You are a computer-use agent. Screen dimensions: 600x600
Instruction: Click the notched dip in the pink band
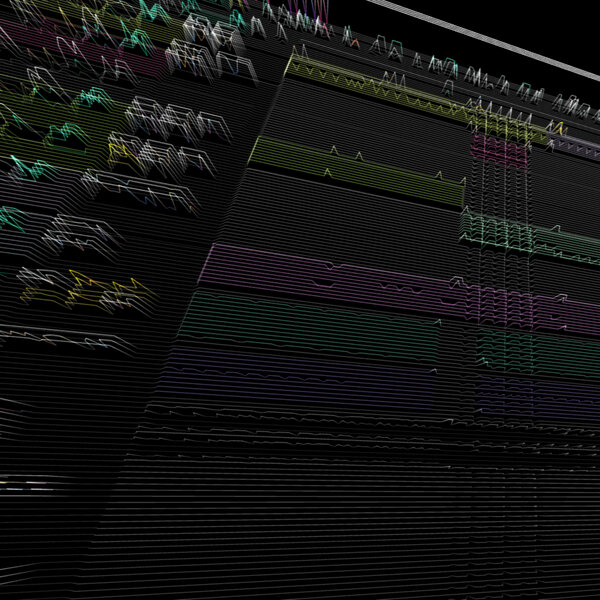click(x=325, y=281)
